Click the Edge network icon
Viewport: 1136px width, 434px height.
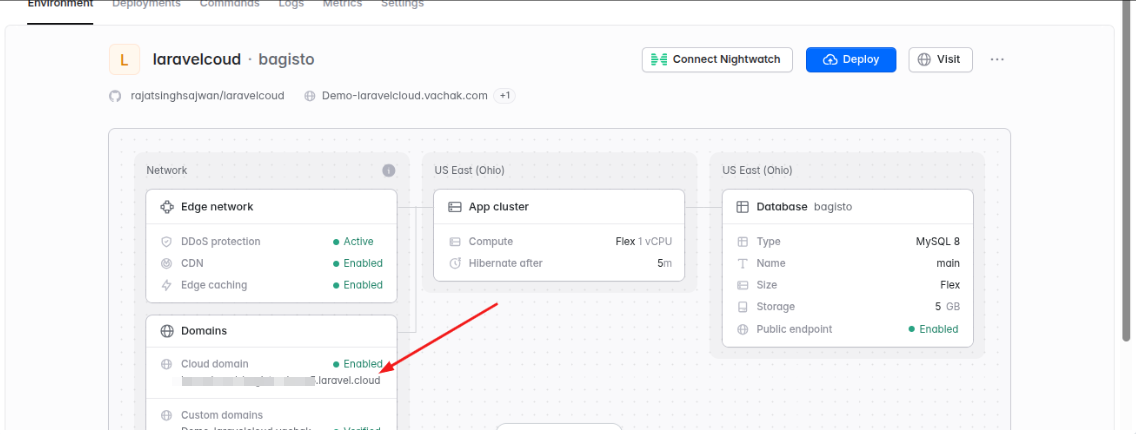coord(167,206)
